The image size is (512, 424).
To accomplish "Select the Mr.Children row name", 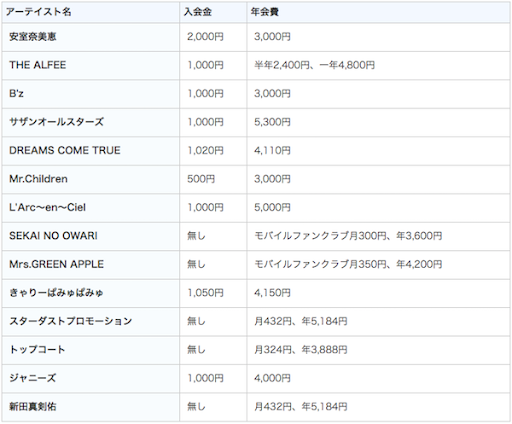I will (38, 179).
